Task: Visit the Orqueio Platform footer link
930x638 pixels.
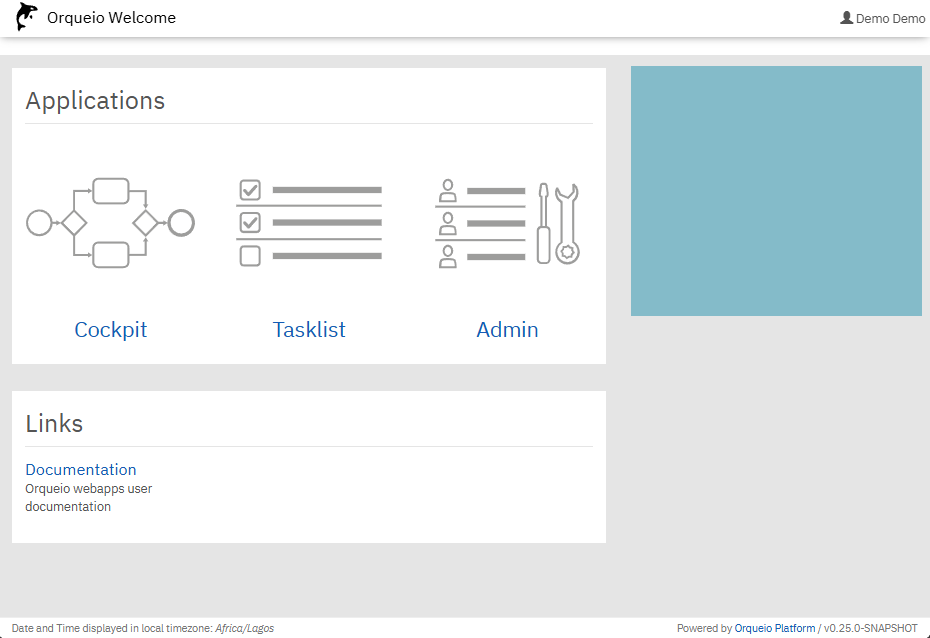Action: 775,628
